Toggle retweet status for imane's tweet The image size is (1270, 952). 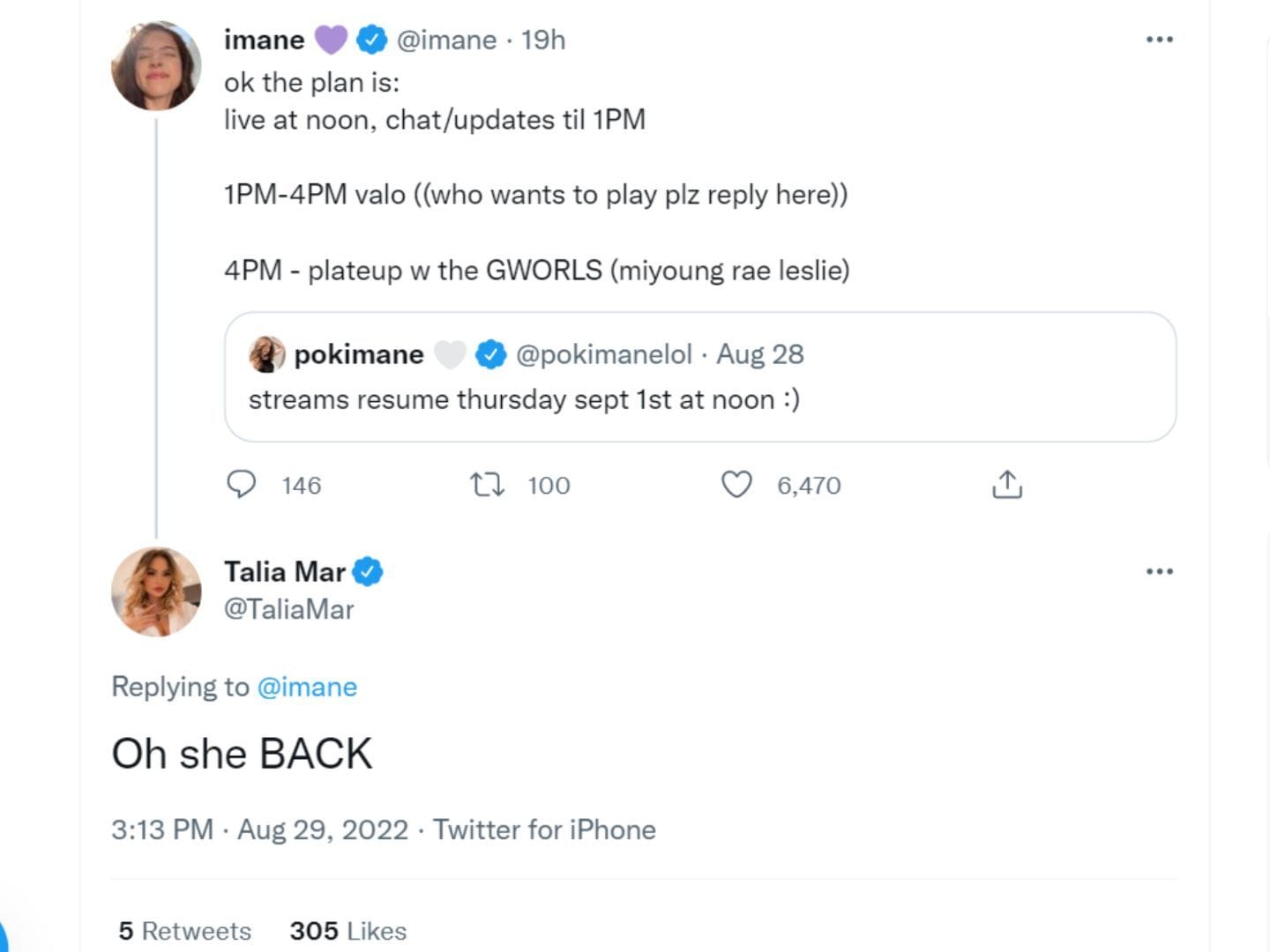[487, 484]
